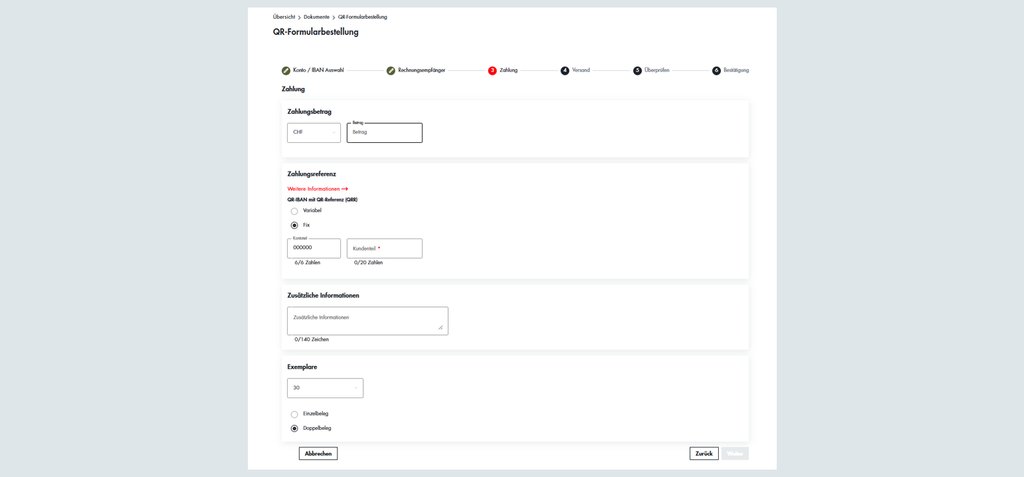Click the '0/20 Zahlen' counter text
Viewport: 1024px width, 477px height.
point(368,263)
